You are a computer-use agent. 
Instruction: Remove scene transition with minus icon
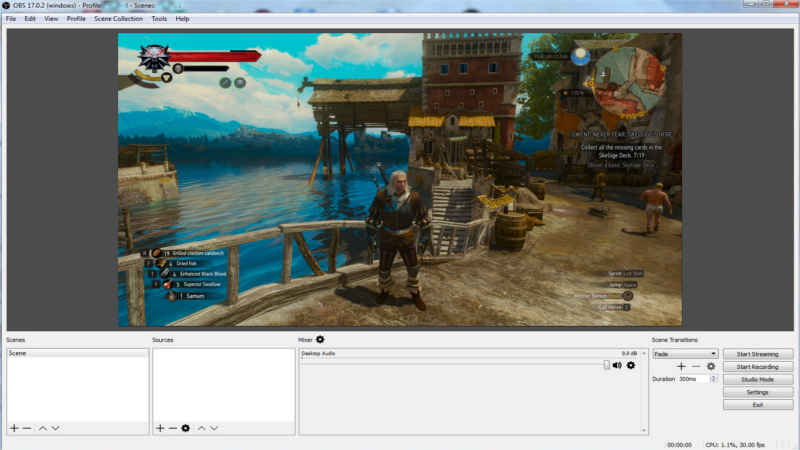point(696,366)
